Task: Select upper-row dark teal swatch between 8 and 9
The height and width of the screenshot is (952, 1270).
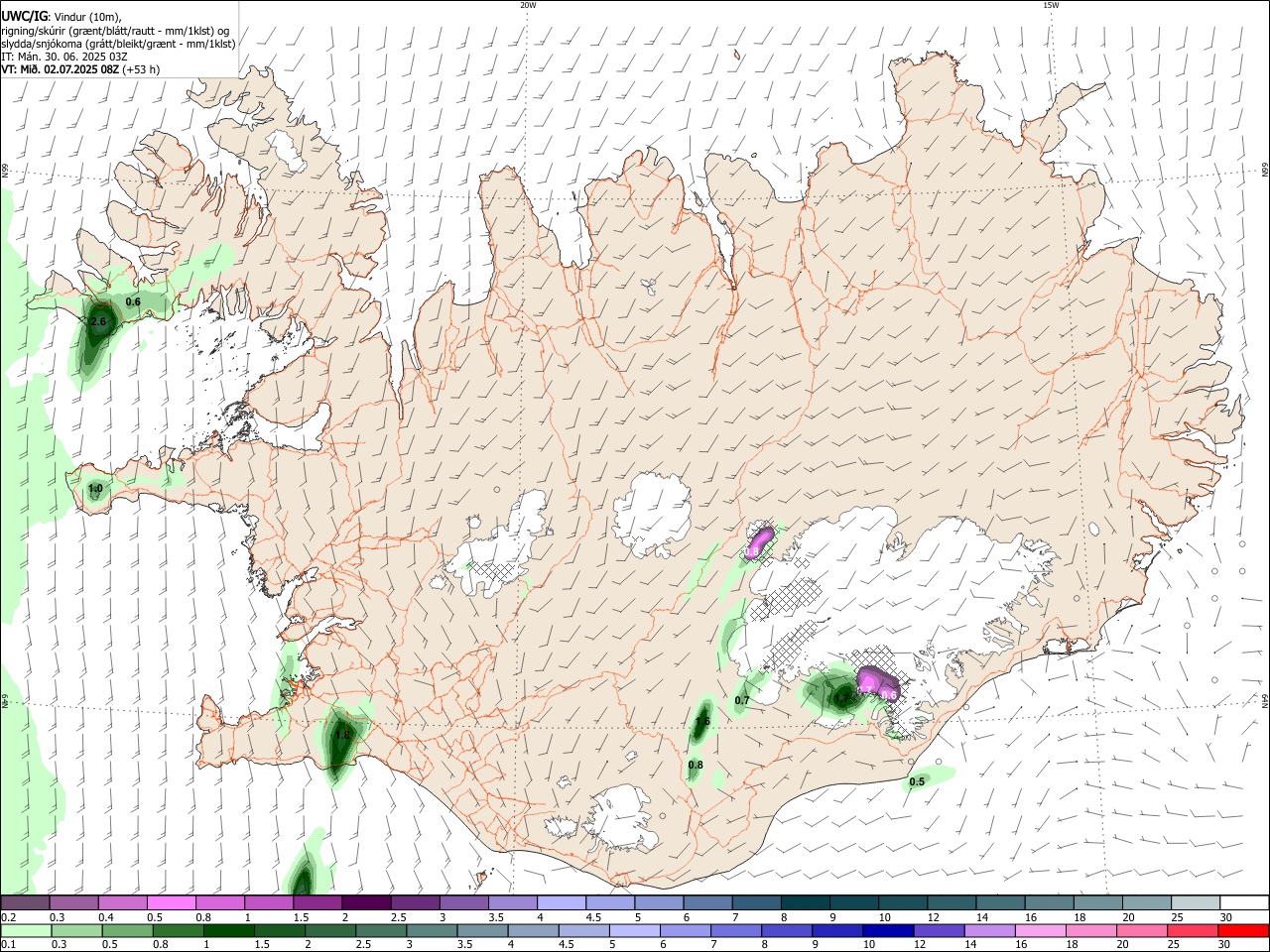Action: pos(806,902)
